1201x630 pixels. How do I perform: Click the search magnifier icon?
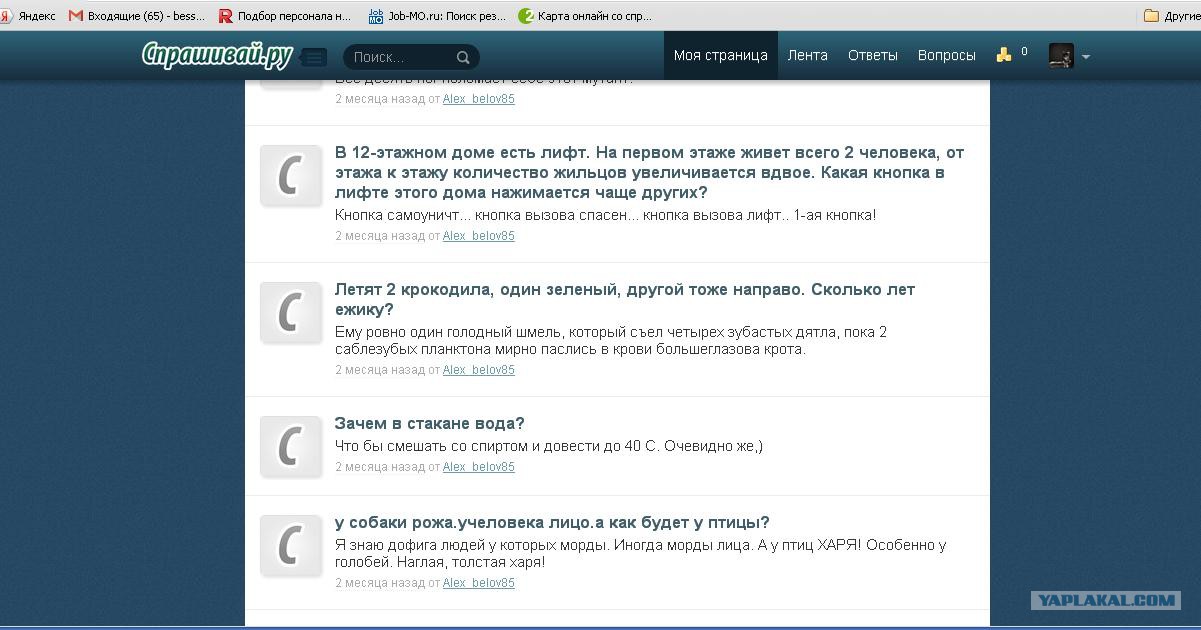[x=463, y=57]
